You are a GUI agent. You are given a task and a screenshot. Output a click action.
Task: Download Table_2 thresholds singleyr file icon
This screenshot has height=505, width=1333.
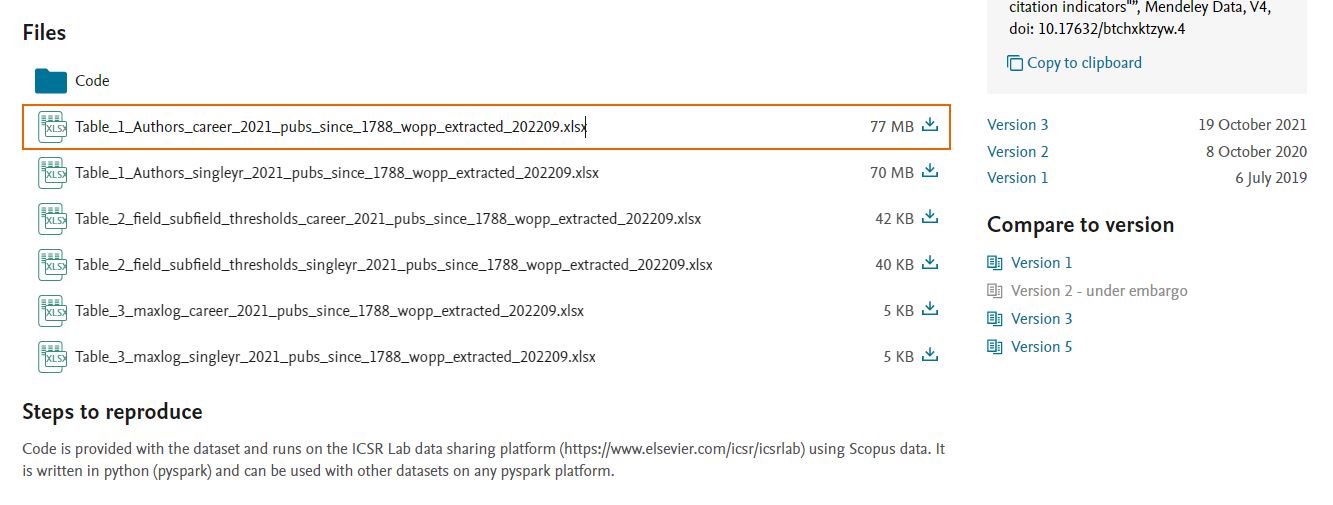(x=930, y=264)
